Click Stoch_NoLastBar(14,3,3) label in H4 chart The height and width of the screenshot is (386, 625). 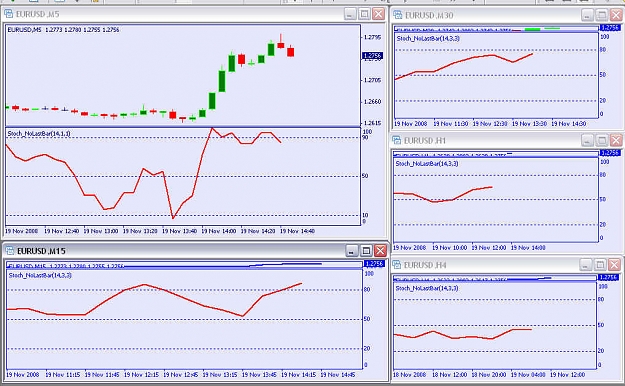(427, 288)
